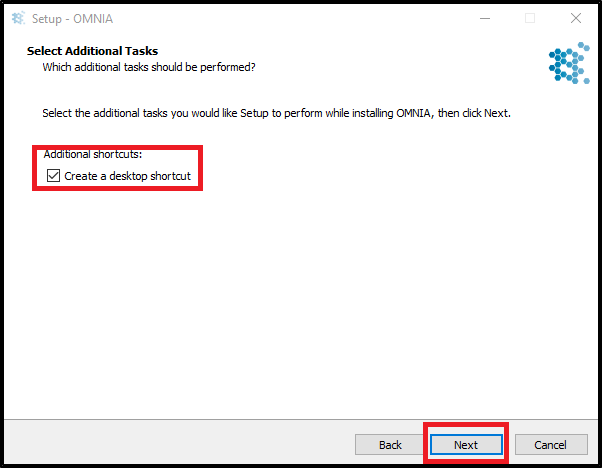Viewport: 602px width, 468px height.
Task: Click grey footer area left of Back
Action: [177, 445]
